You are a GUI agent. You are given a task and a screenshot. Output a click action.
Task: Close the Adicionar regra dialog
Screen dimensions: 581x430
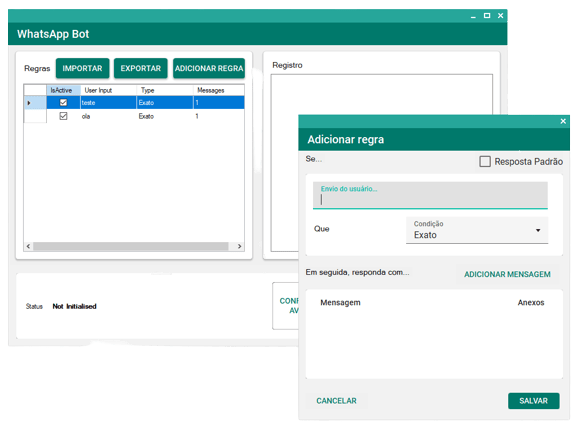(x=563, y=121)
